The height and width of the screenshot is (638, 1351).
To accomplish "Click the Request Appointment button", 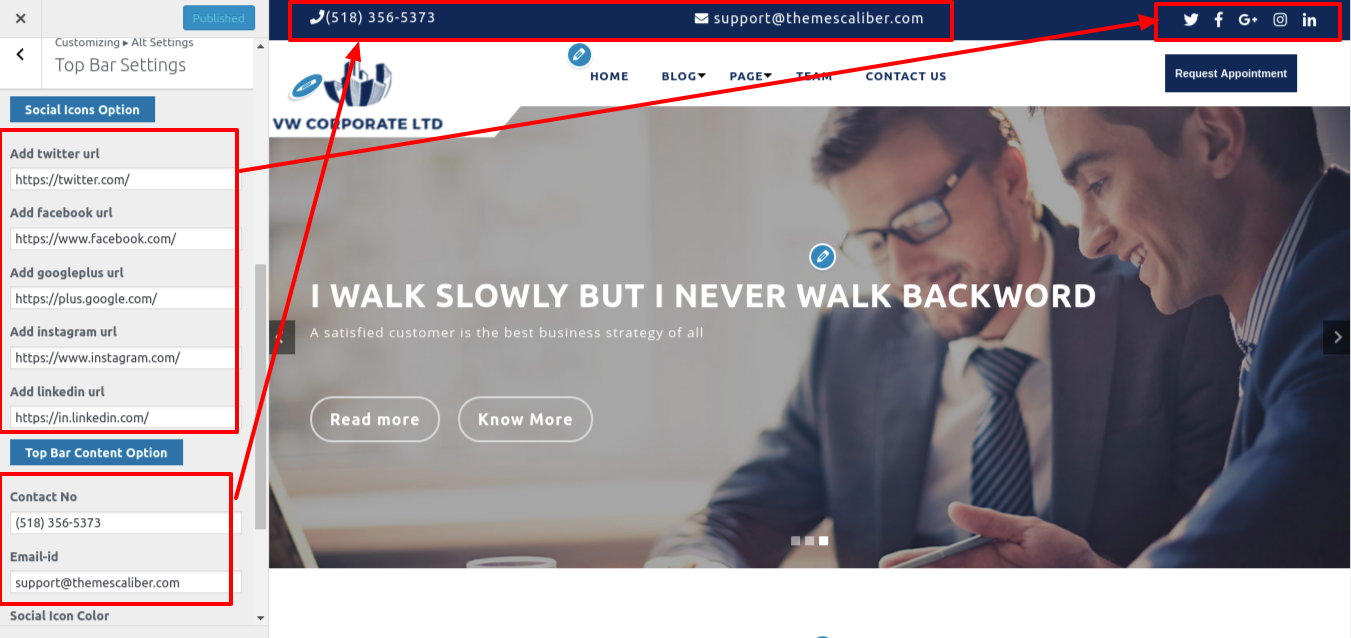I will click(x=1231, y=74).
